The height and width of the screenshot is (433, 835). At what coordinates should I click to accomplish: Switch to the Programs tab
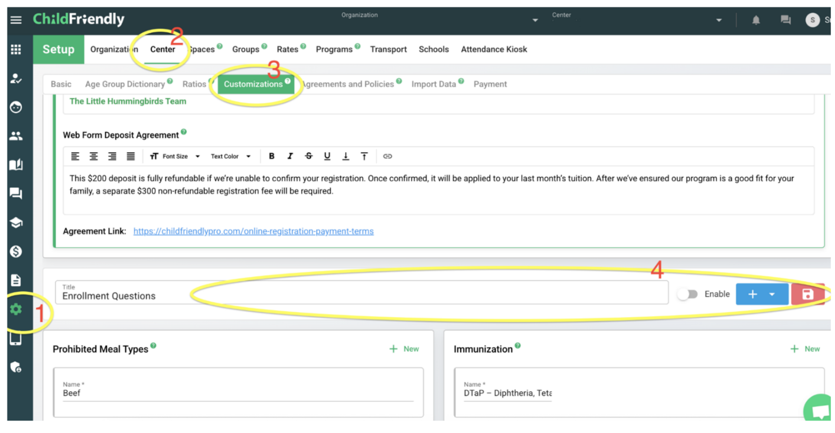[334, 49]
